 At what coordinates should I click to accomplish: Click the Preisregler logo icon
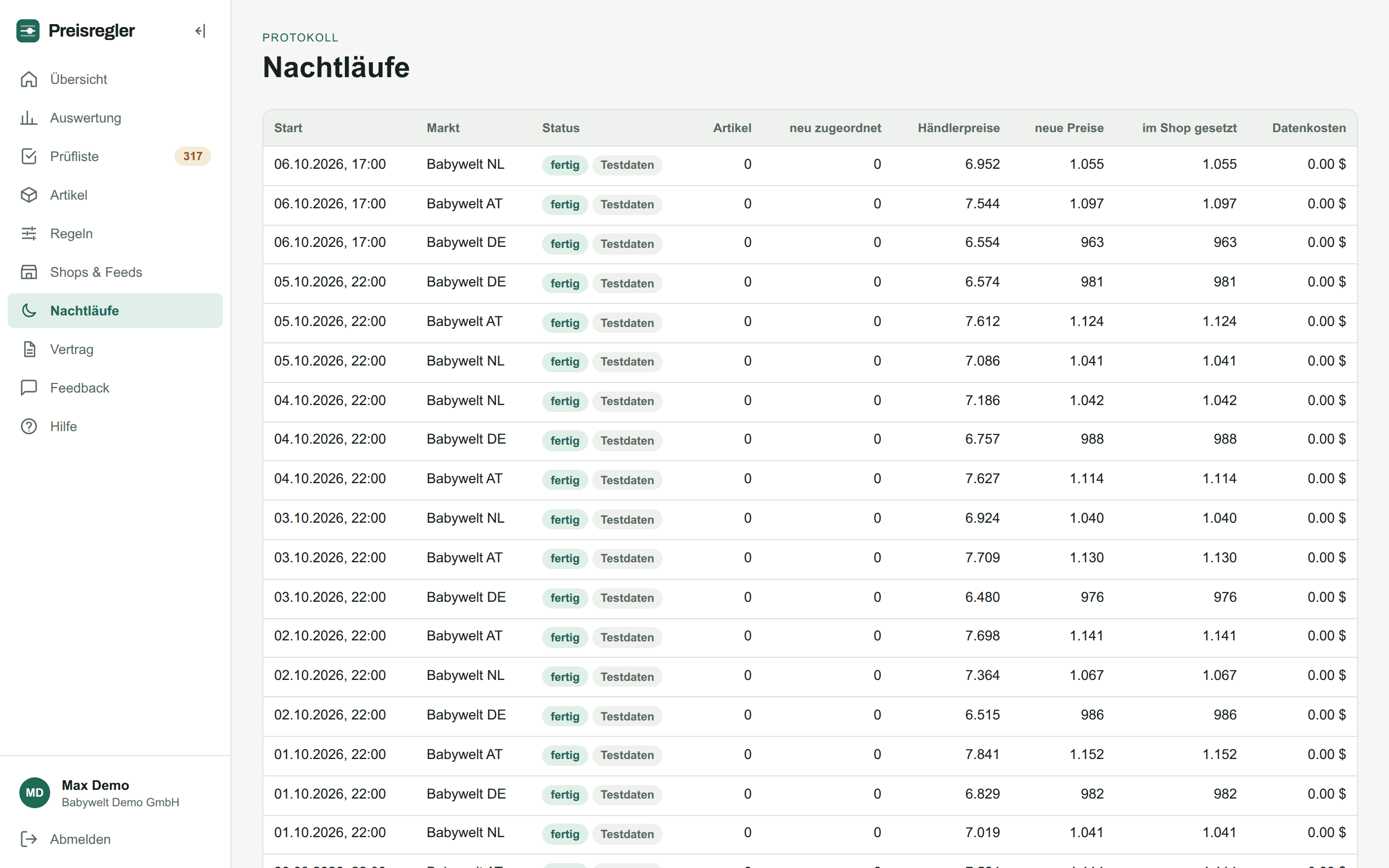27,30
